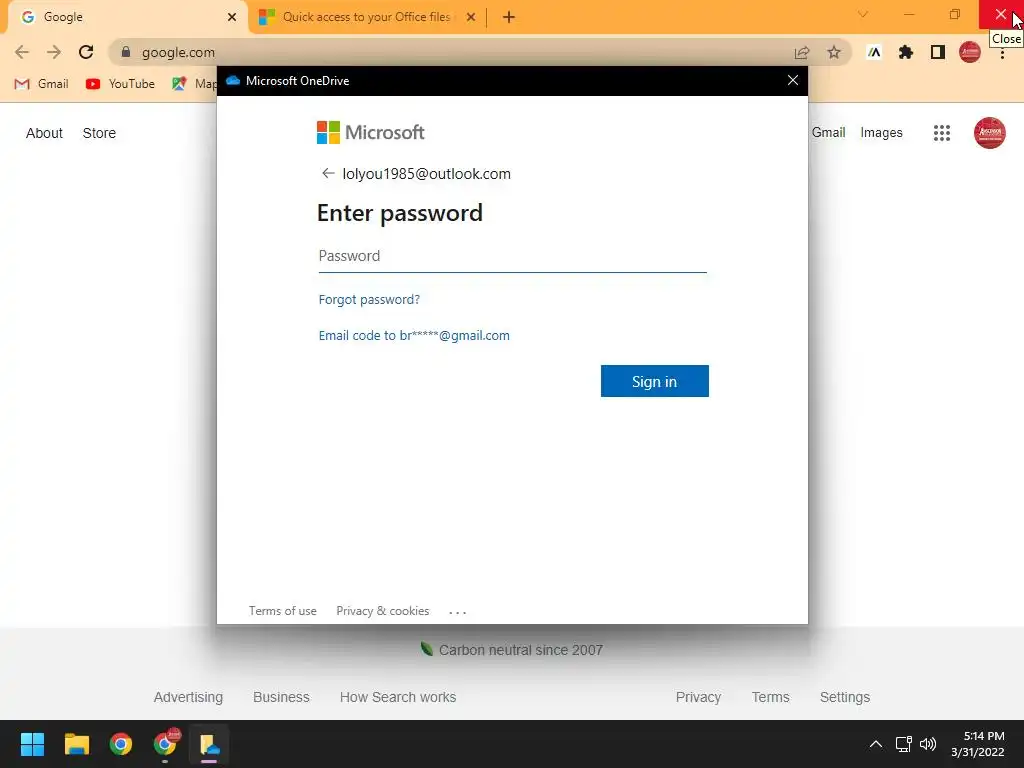Image resolution: width=1024 pixels, height=768 pixels.
Task: Switch to Quick access to your Office files tab
Action: click(x=366, y=17)
